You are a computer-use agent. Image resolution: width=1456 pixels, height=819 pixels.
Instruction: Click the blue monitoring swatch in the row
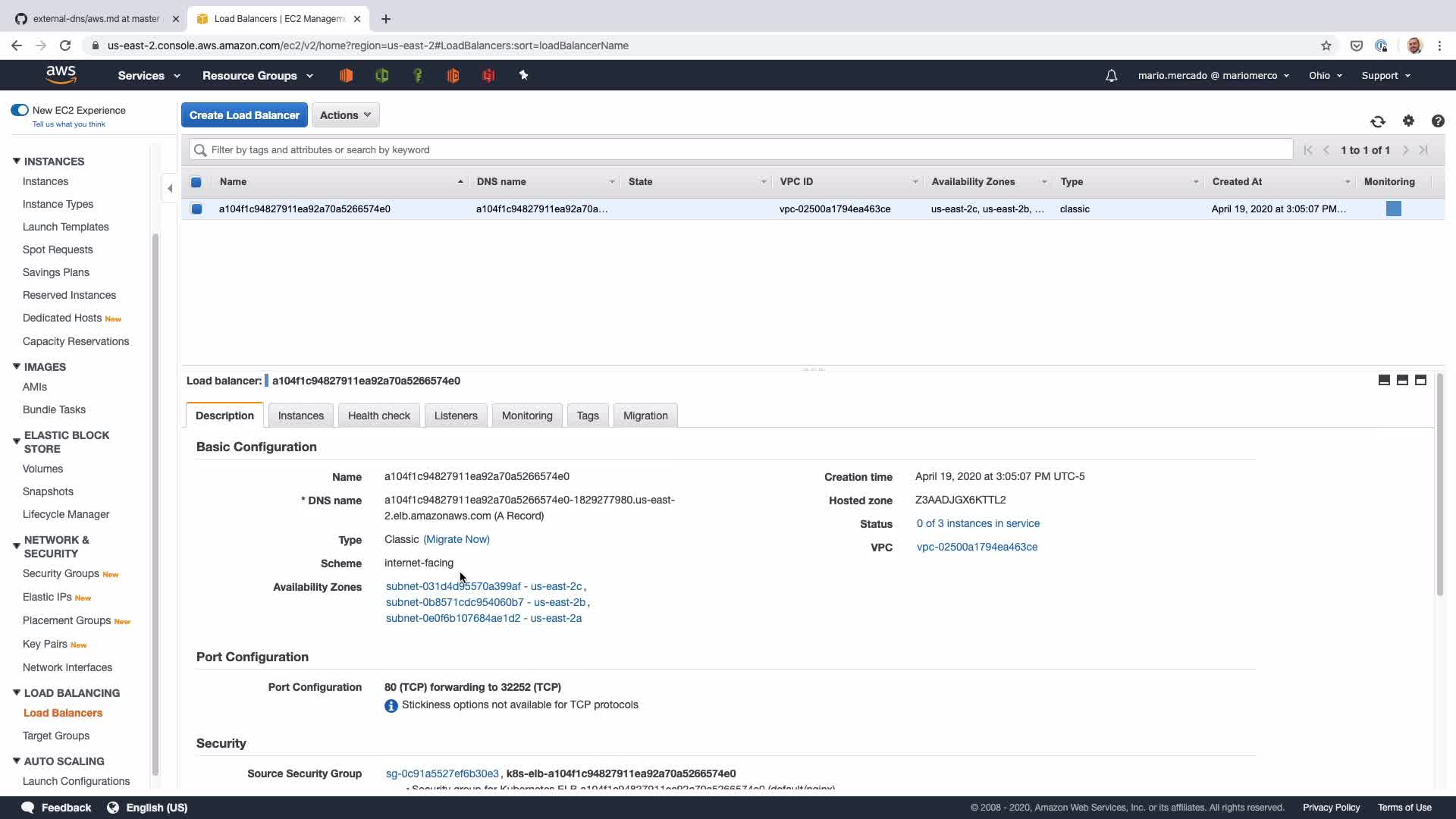click(1393, 209)
